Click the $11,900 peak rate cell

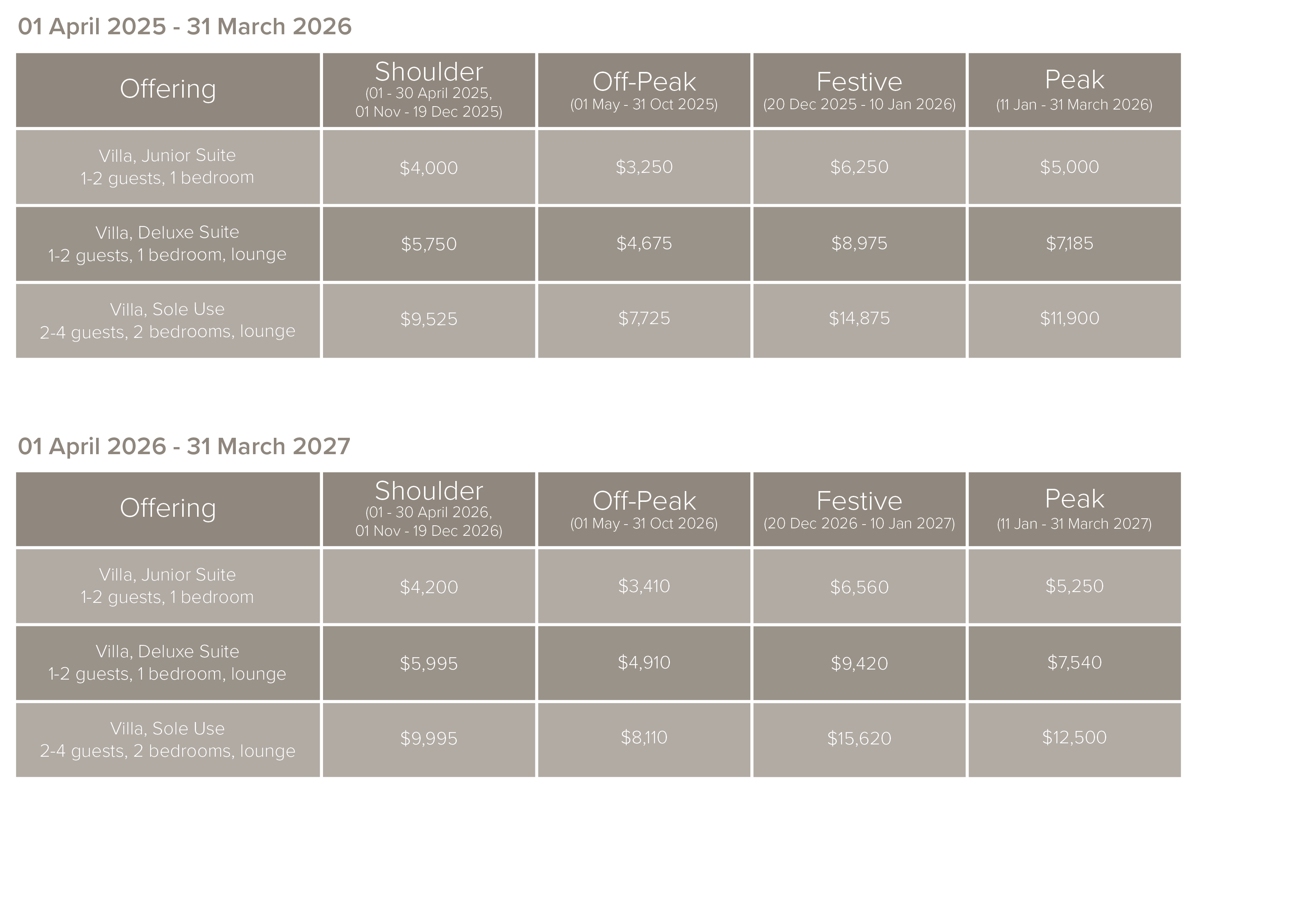pyautogui.click(x=1070, y=318)
